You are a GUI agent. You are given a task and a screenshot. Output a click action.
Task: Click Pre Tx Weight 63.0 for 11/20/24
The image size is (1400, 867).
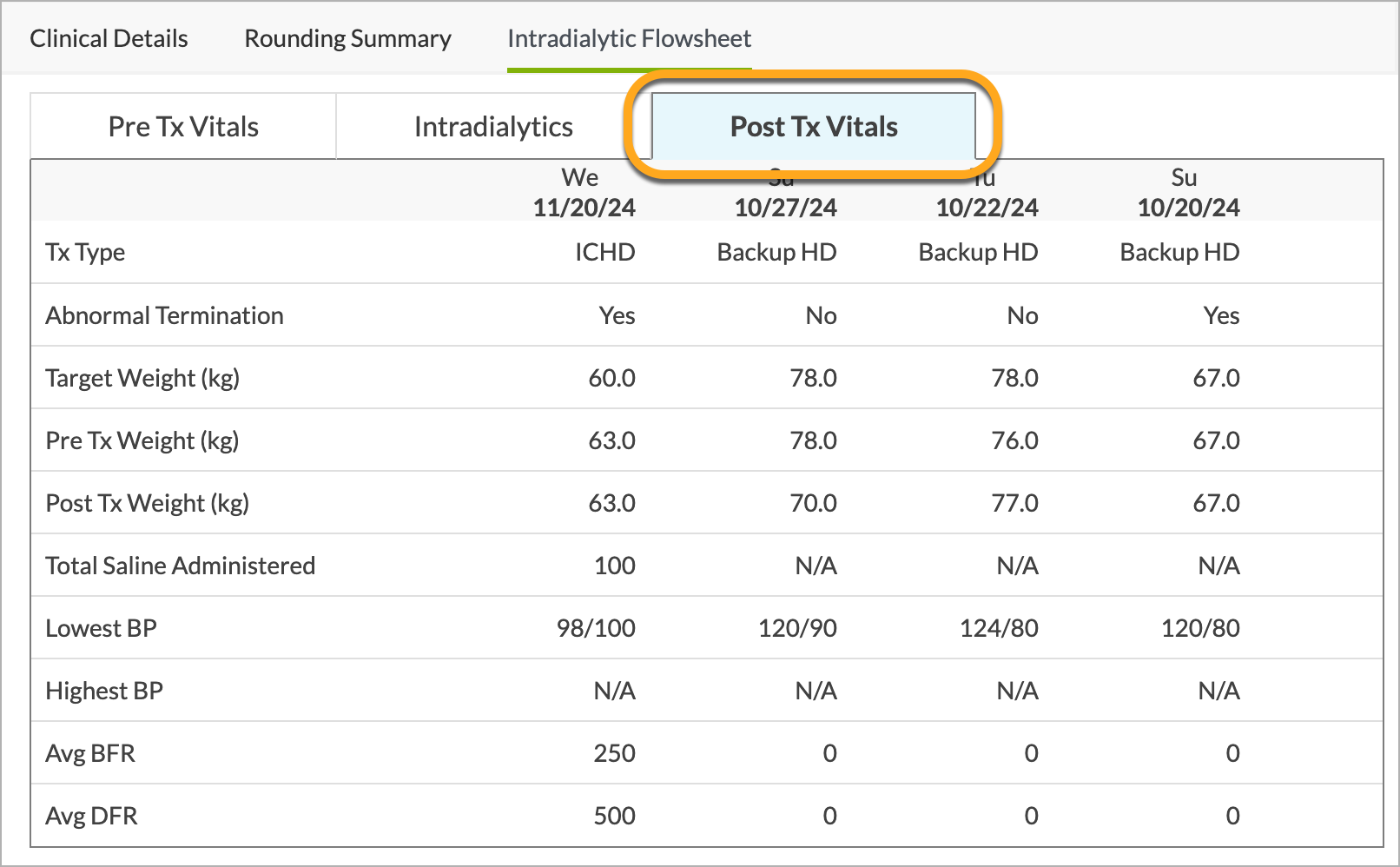[x=611, y=440]
